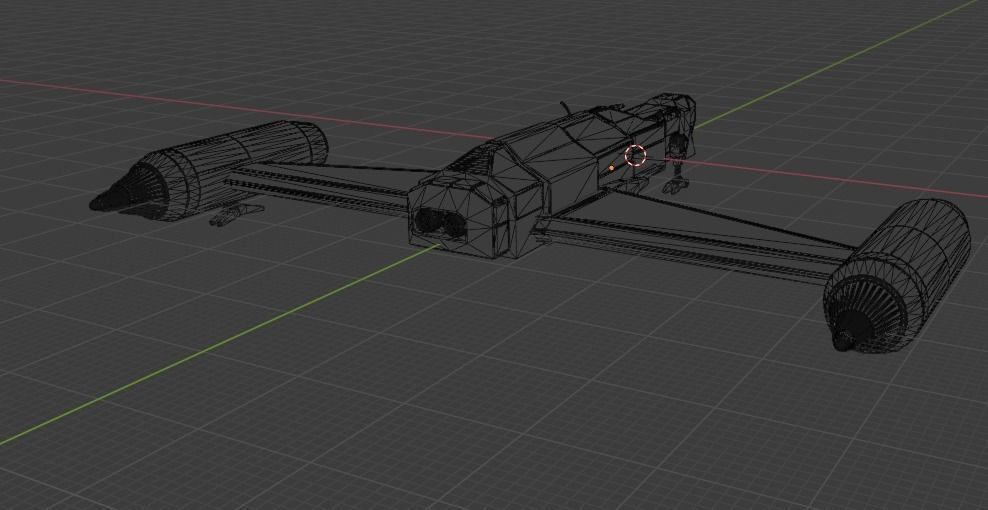Viewport: 988px width, 510px height.
Task: Click the orange object origin dot
Action: point(611,168)
